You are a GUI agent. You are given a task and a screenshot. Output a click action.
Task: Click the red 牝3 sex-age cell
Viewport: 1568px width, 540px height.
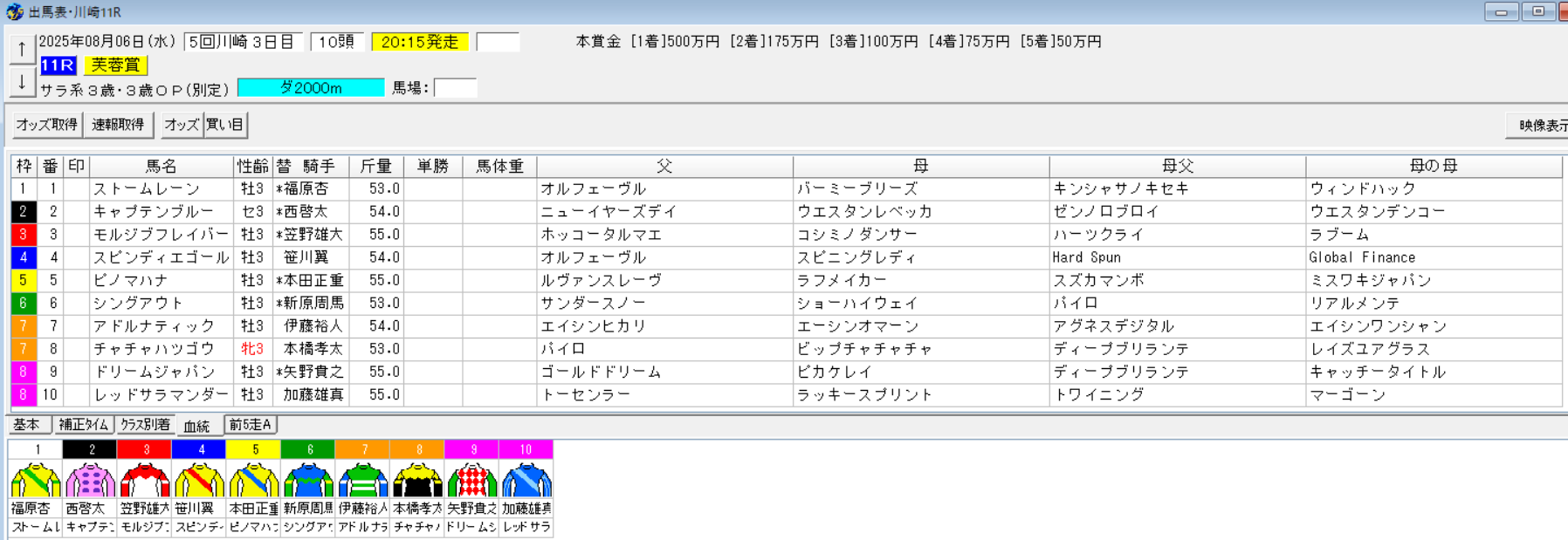(252, 349)
